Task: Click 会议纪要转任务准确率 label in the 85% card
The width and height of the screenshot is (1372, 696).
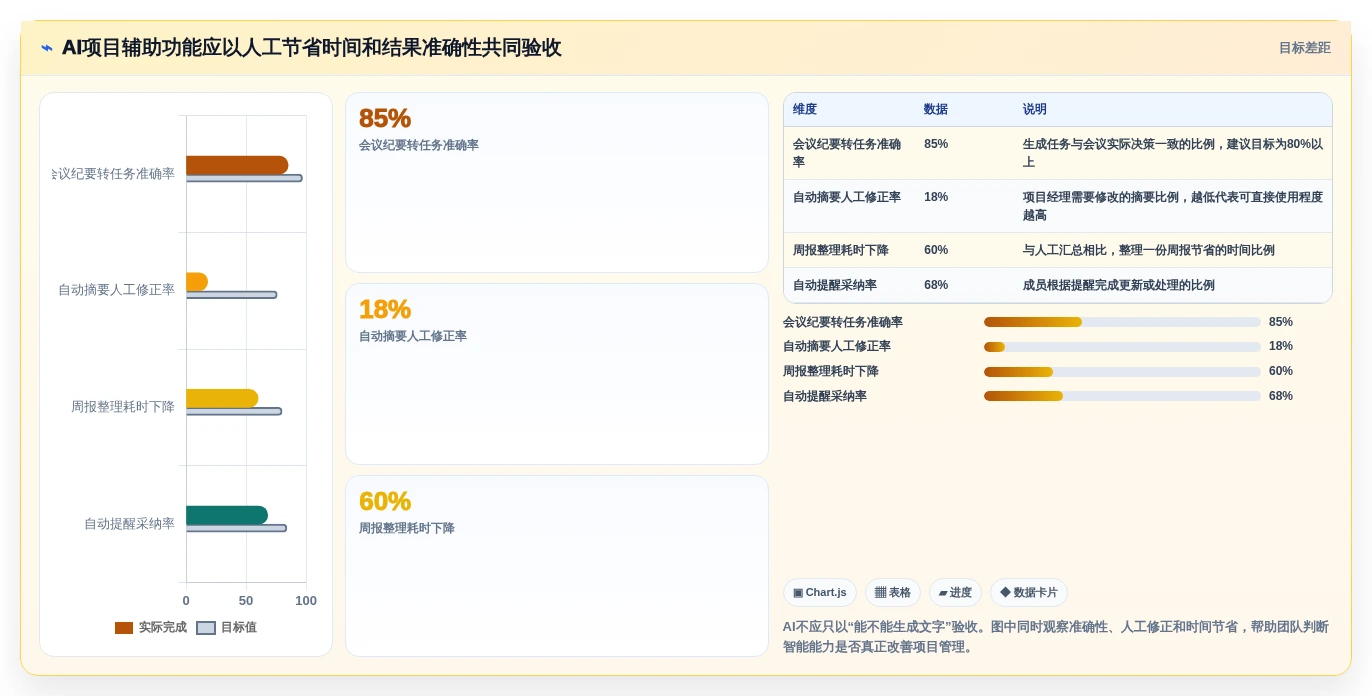Action: pyautogui.click(x=419, y=145)
